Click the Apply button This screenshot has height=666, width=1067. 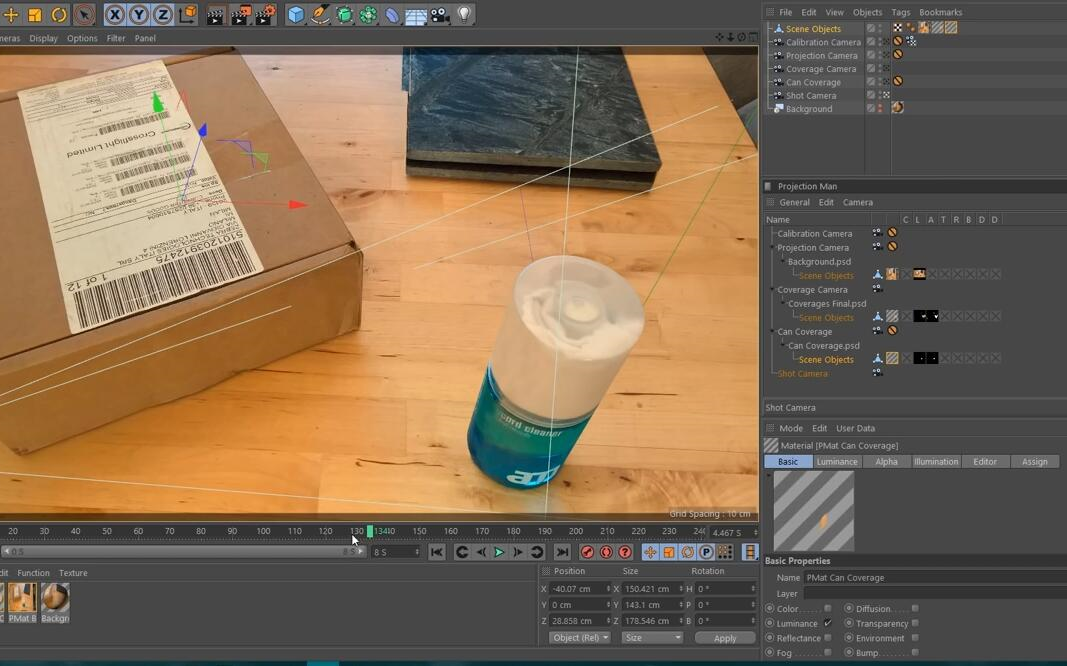tap(724, 637)
